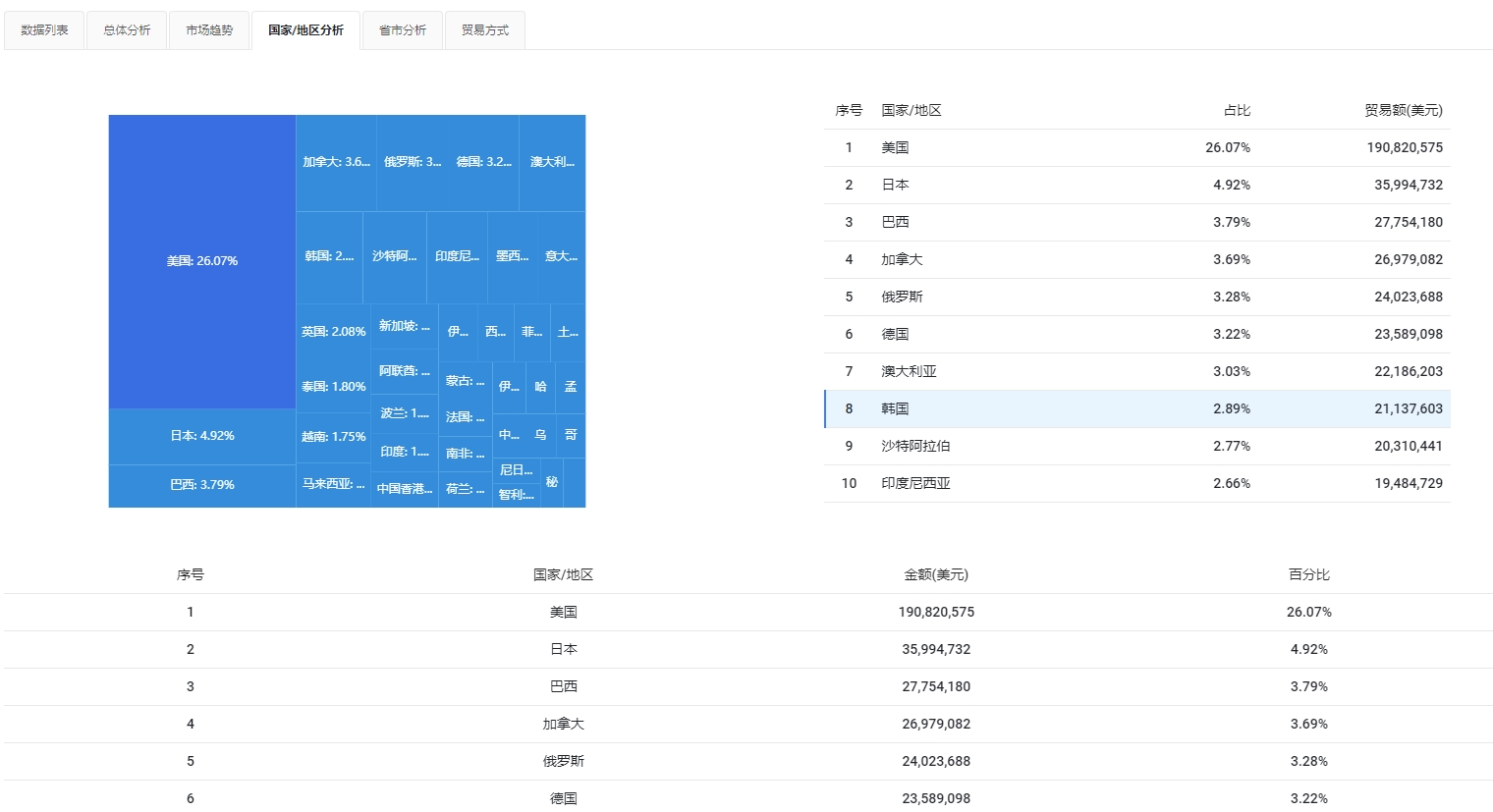1493x812 pixels.
Task: Click 俄罗斯 in the 百分比 table
Action: (x=564, y=761)
